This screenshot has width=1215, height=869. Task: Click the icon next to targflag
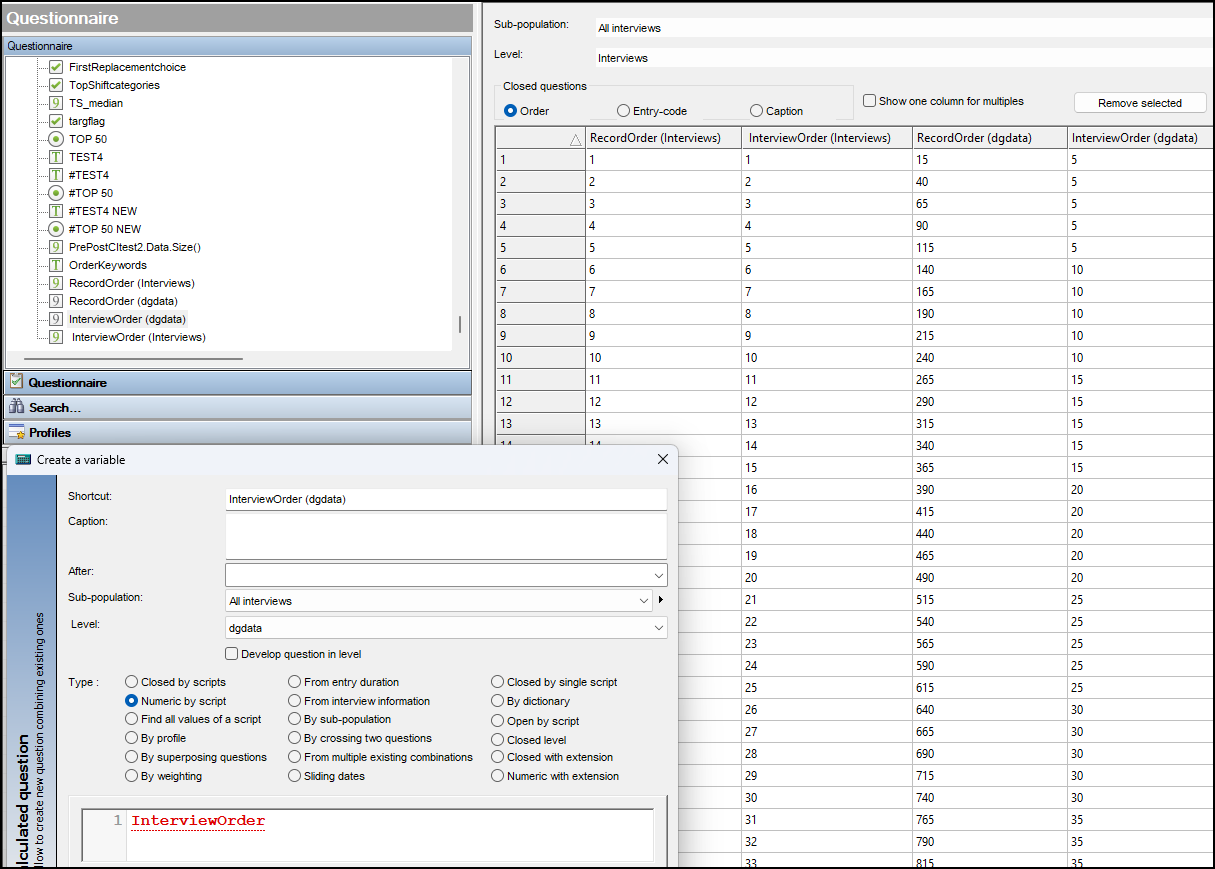56,121
